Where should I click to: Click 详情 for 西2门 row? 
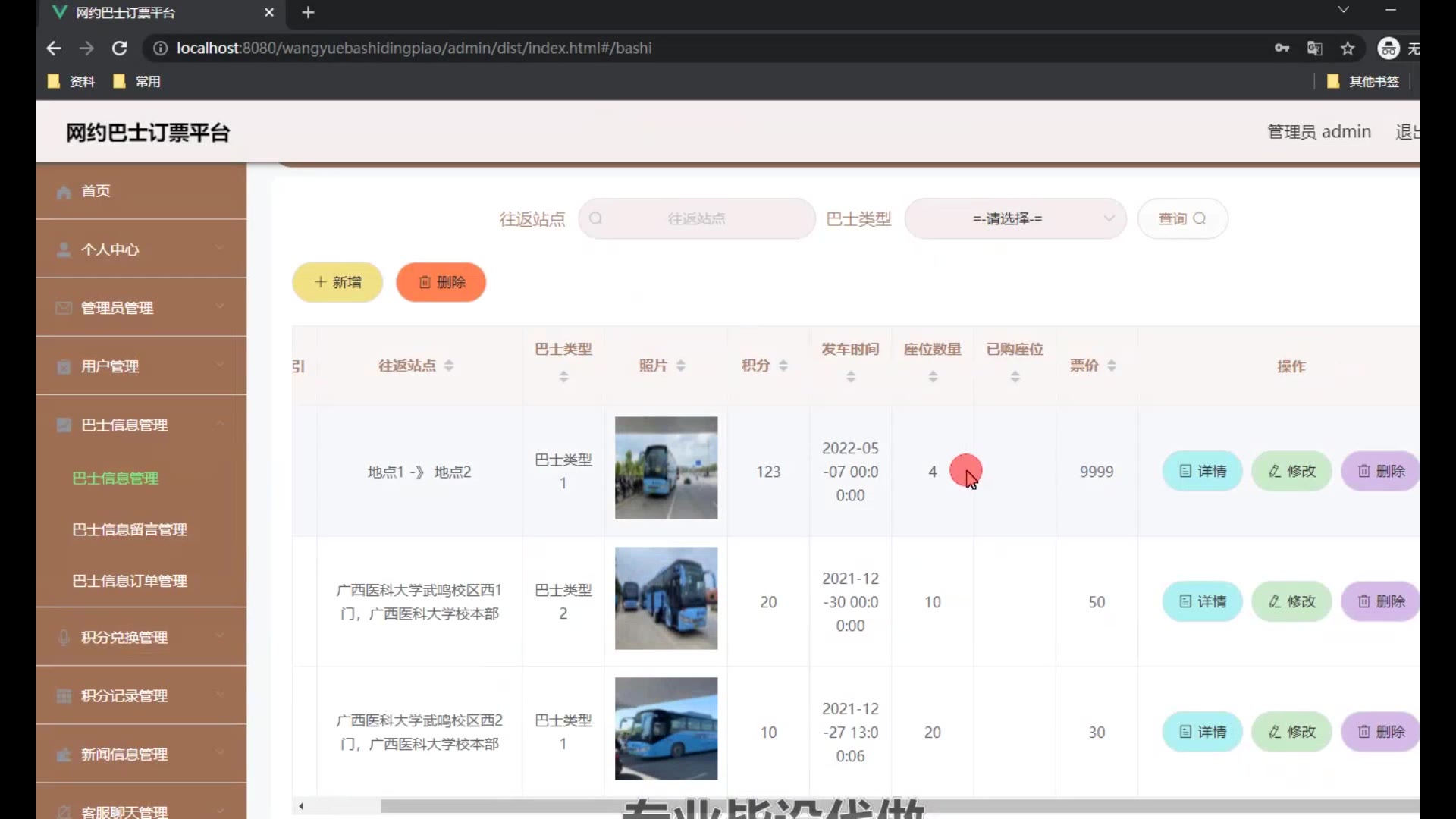pyautogui.click(x=1202, y=732)
